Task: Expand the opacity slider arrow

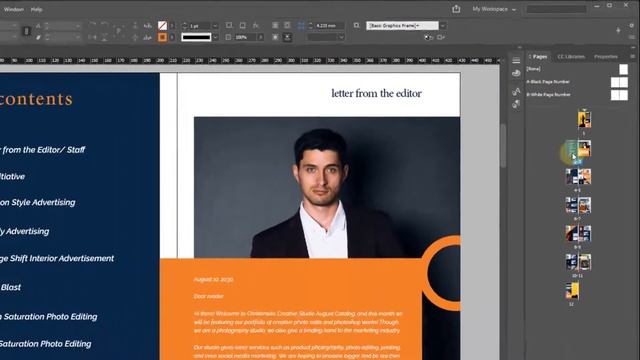Action: [x=260, y=37]
